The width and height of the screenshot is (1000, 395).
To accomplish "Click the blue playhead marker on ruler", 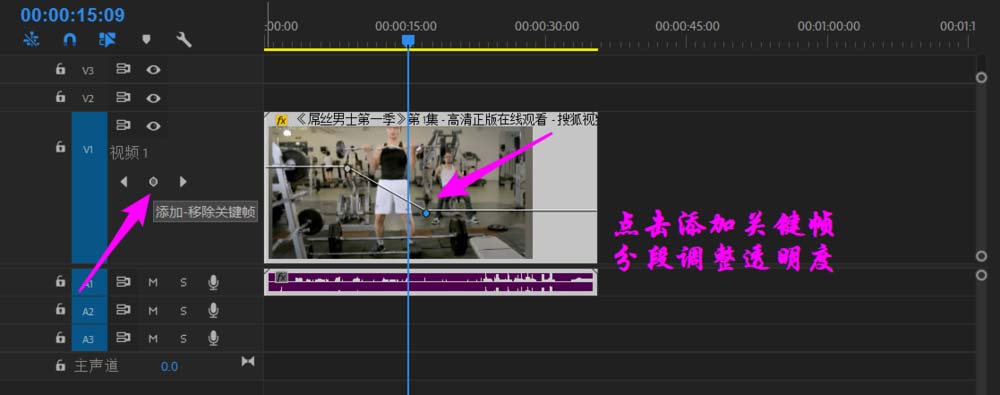I will pos(408,40).
